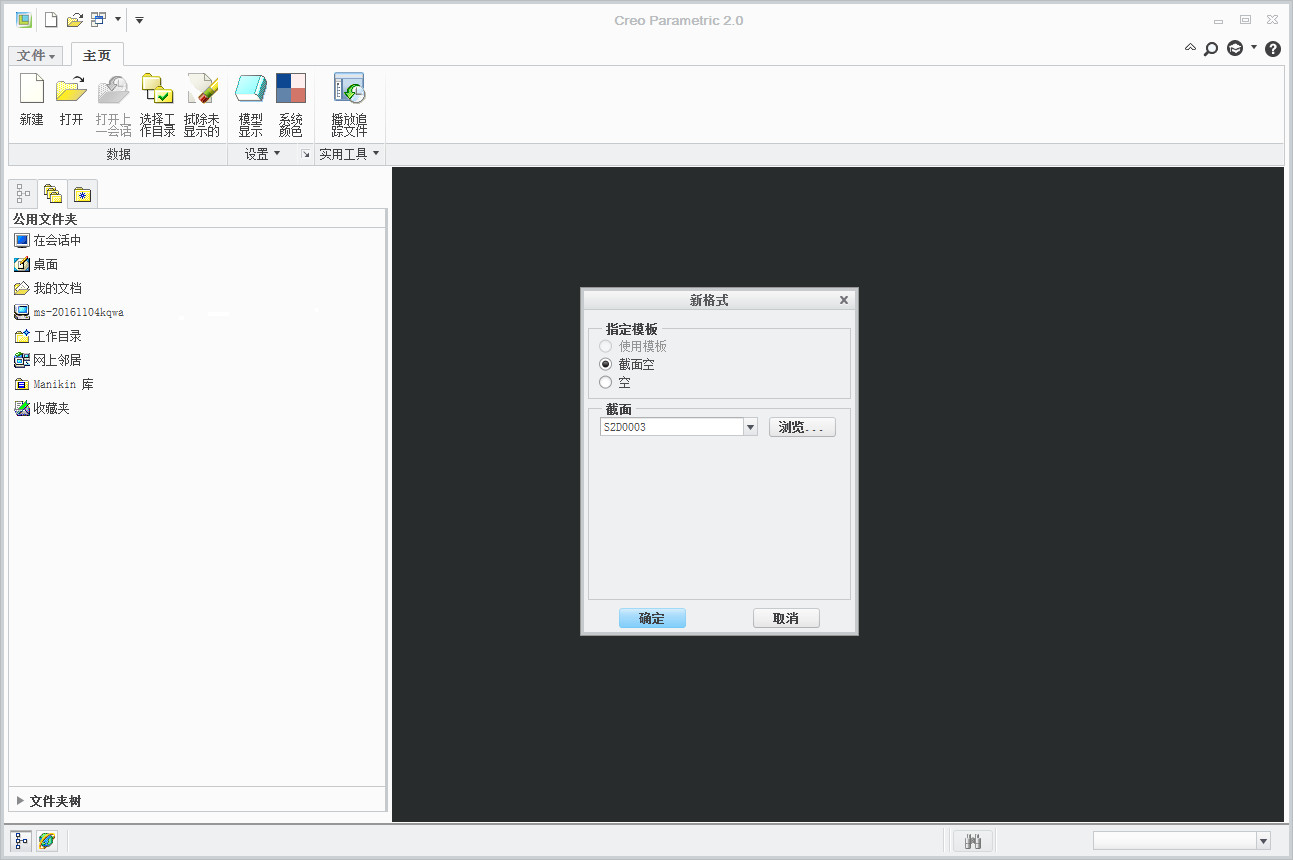The height and width of the screenshot is (860, 1293).
Task: Click the 取消 button in the dialog
Action: (x=786, y=618)
